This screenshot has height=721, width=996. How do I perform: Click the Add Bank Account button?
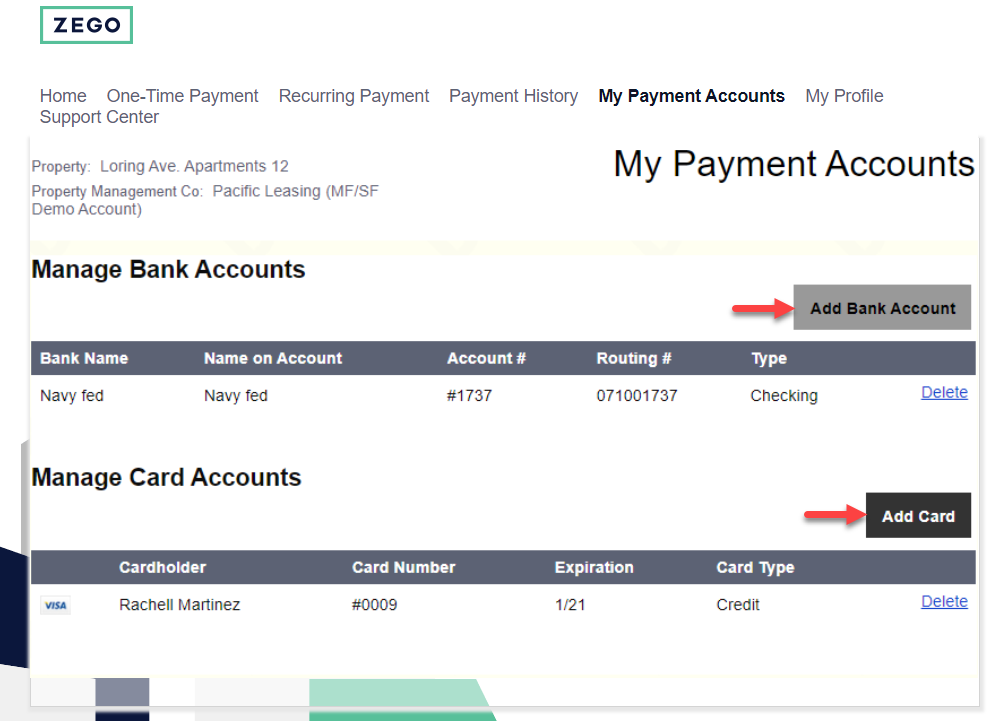[x=881, y=307]
